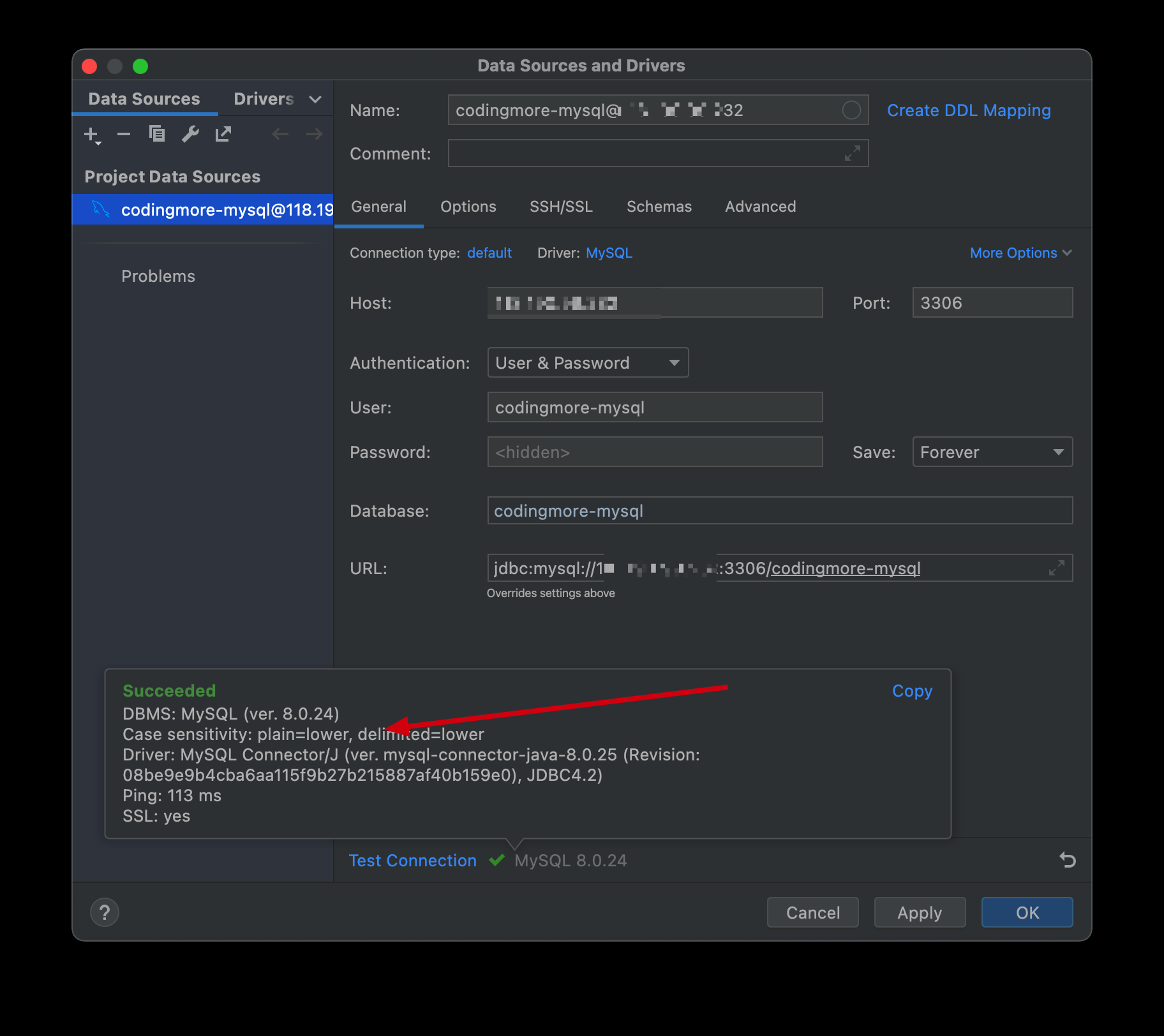The width and height of the screenshot is (1164, 1036).
Task: Click the duplicate data source icon
Action: click(x=157, y=134)
